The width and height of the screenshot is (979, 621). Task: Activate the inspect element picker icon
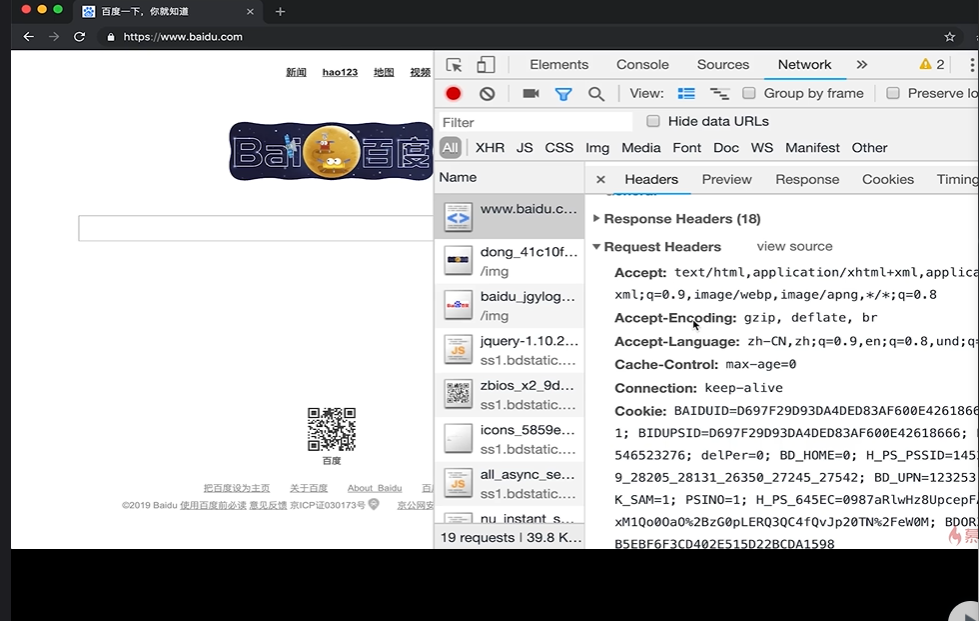coord(454,65)
